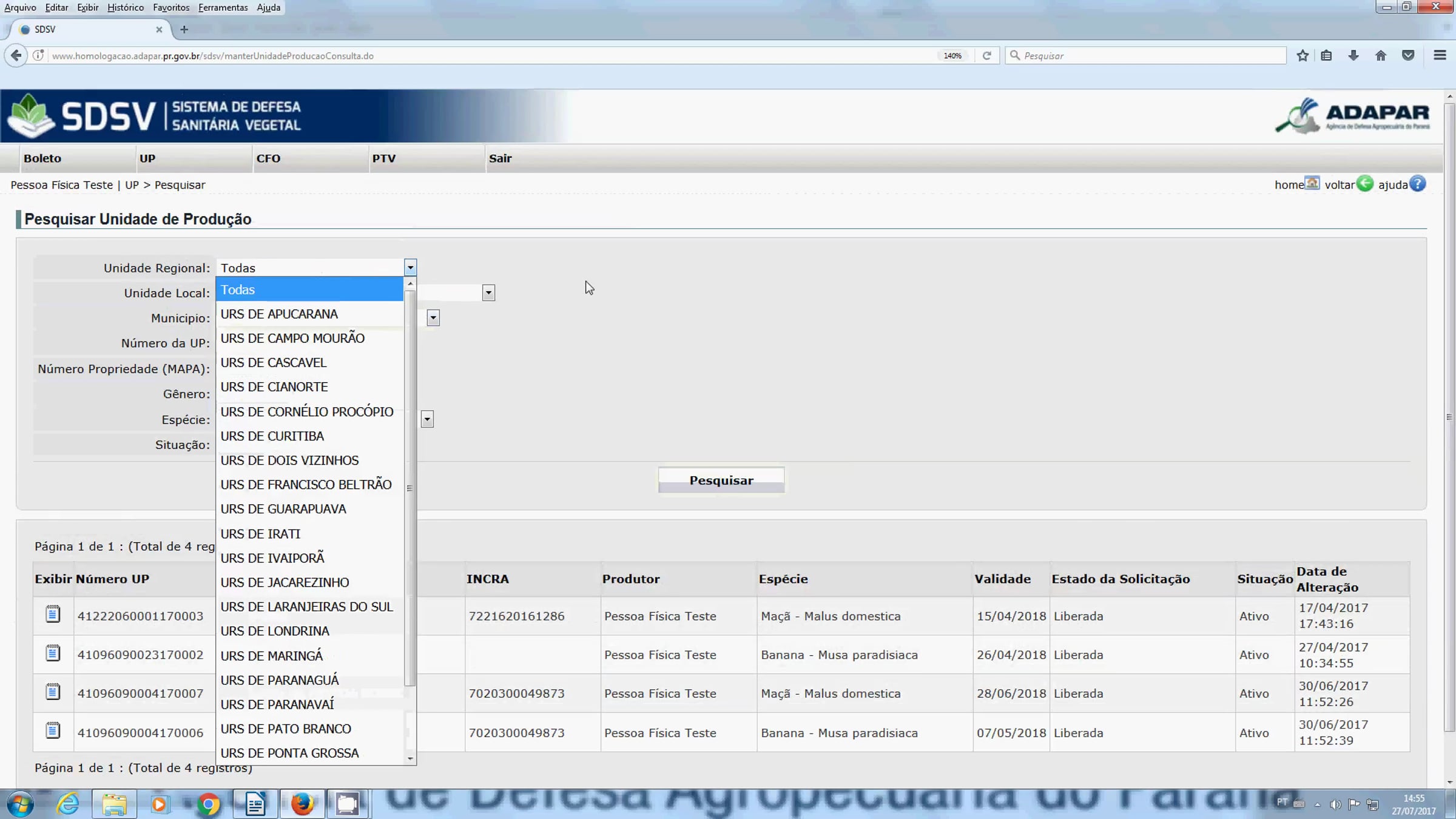This screenshot has height=819, width=1456.
Task: Click the taskbar clock 14:55
Action: 1414,798
